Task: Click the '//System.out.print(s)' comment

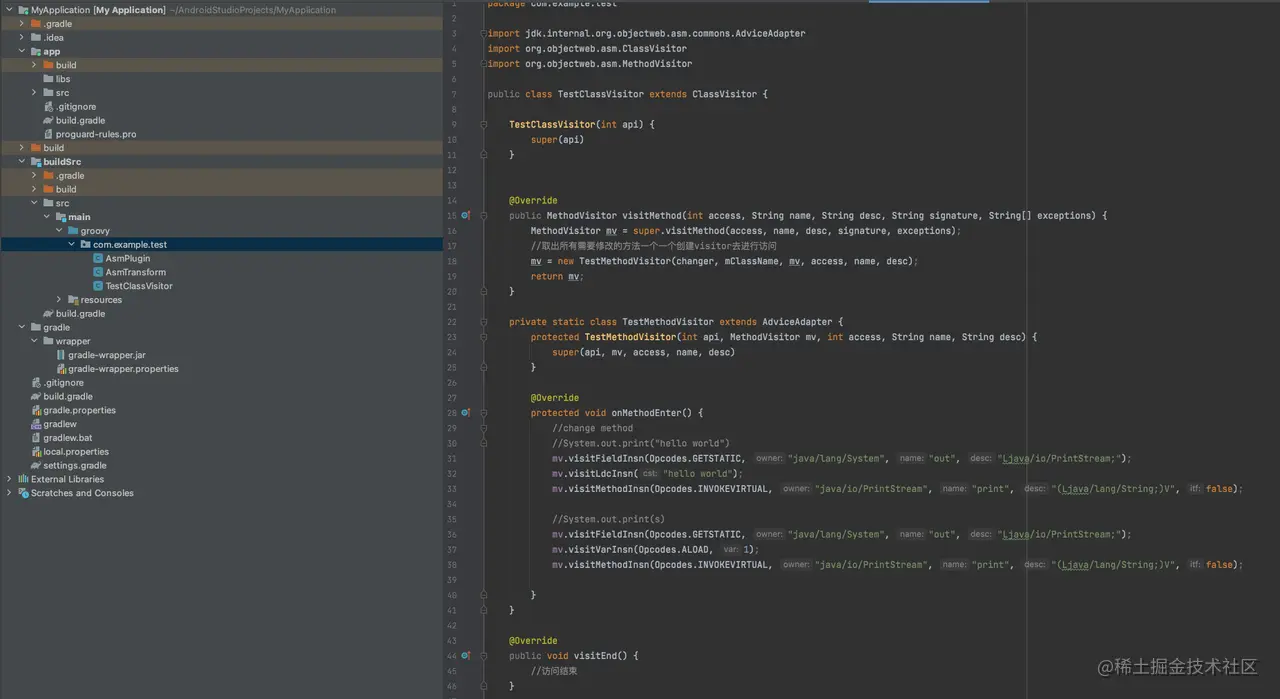Action: (608, 519)
